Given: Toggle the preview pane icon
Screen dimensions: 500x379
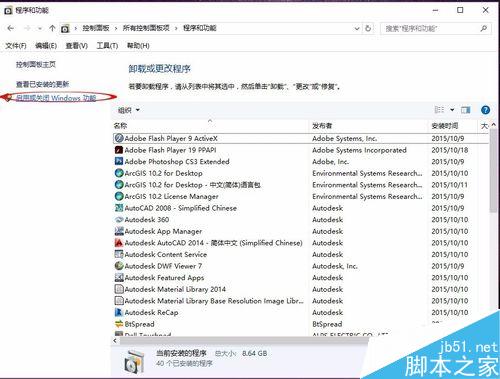Looking at the screenshot, I should pyautogui.click(x=465, y=110).
